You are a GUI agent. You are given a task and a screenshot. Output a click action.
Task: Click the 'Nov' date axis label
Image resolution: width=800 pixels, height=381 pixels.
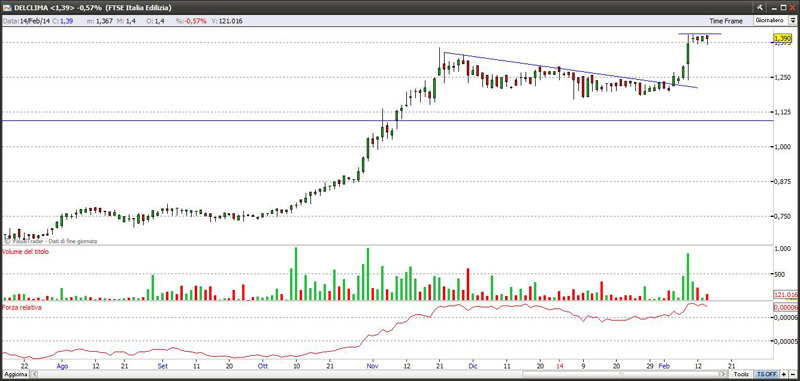[x=373, y=366]
